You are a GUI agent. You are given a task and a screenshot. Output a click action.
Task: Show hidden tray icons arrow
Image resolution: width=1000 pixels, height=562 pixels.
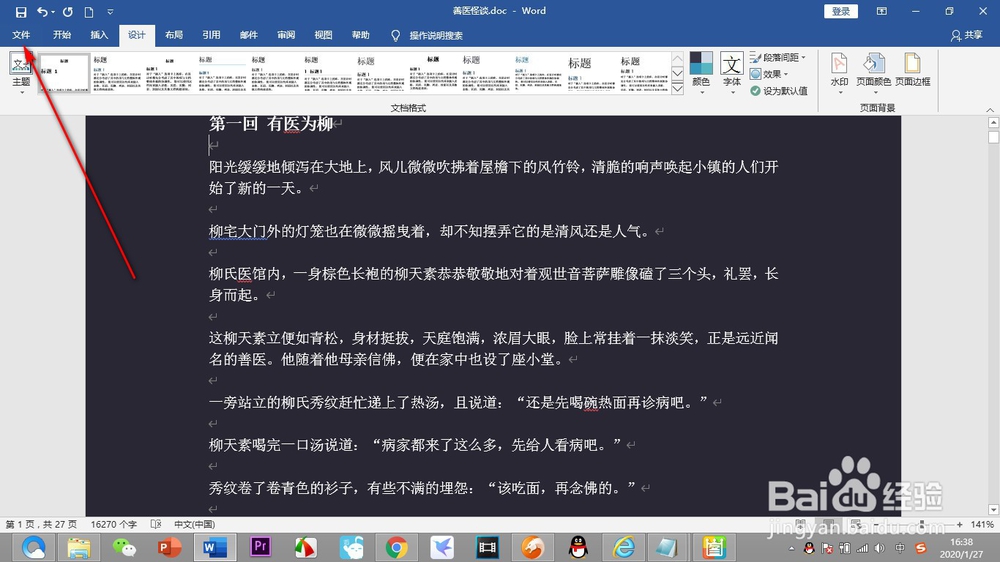[x=791, y=548]
